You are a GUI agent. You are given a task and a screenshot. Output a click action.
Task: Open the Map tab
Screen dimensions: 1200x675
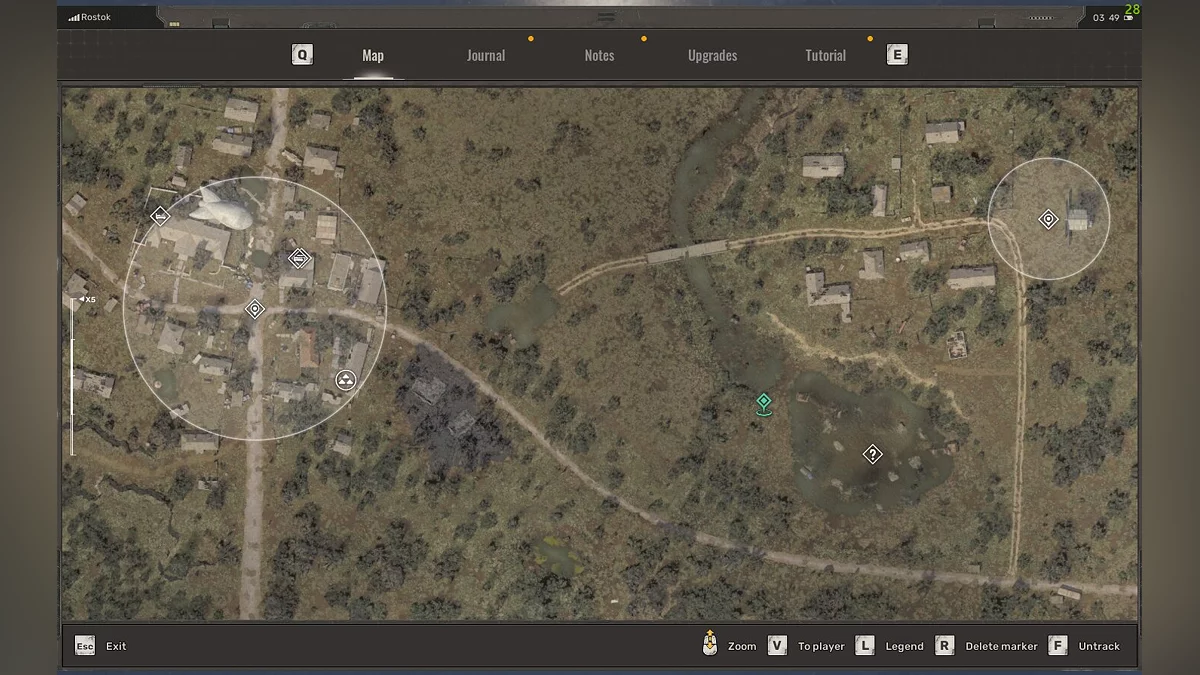coord(373,56)
